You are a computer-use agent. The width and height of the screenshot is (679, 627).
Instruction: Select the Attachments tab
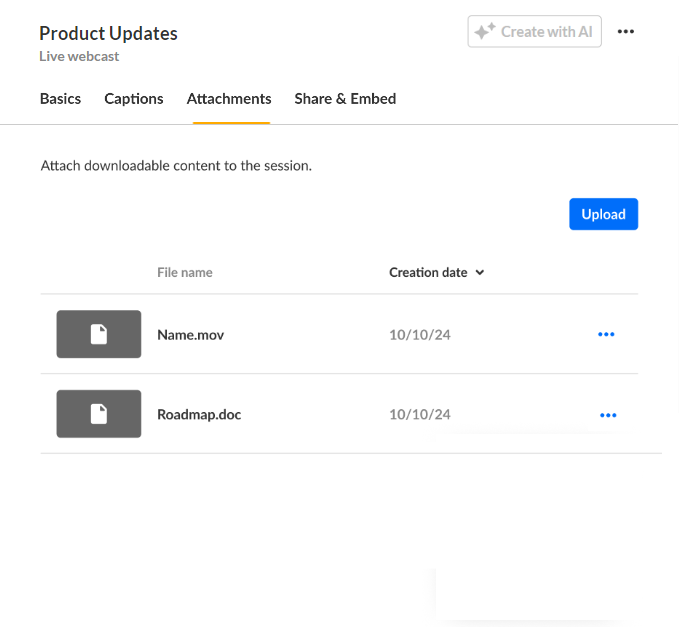point(229,99)
